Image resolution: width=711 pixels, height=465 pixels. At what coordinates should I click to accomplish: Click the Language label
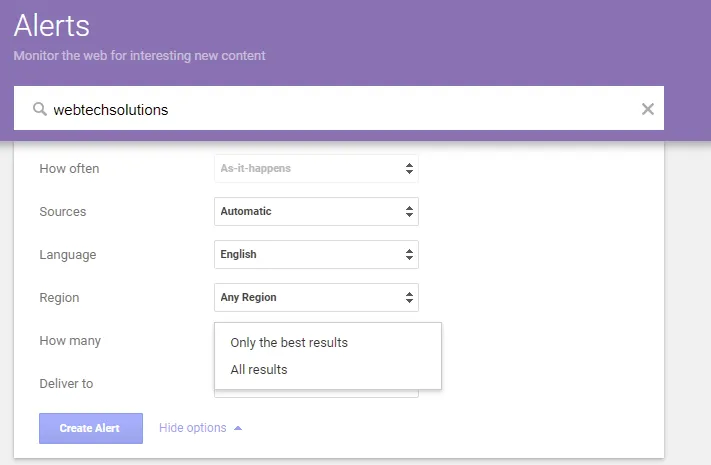[68, 255]
